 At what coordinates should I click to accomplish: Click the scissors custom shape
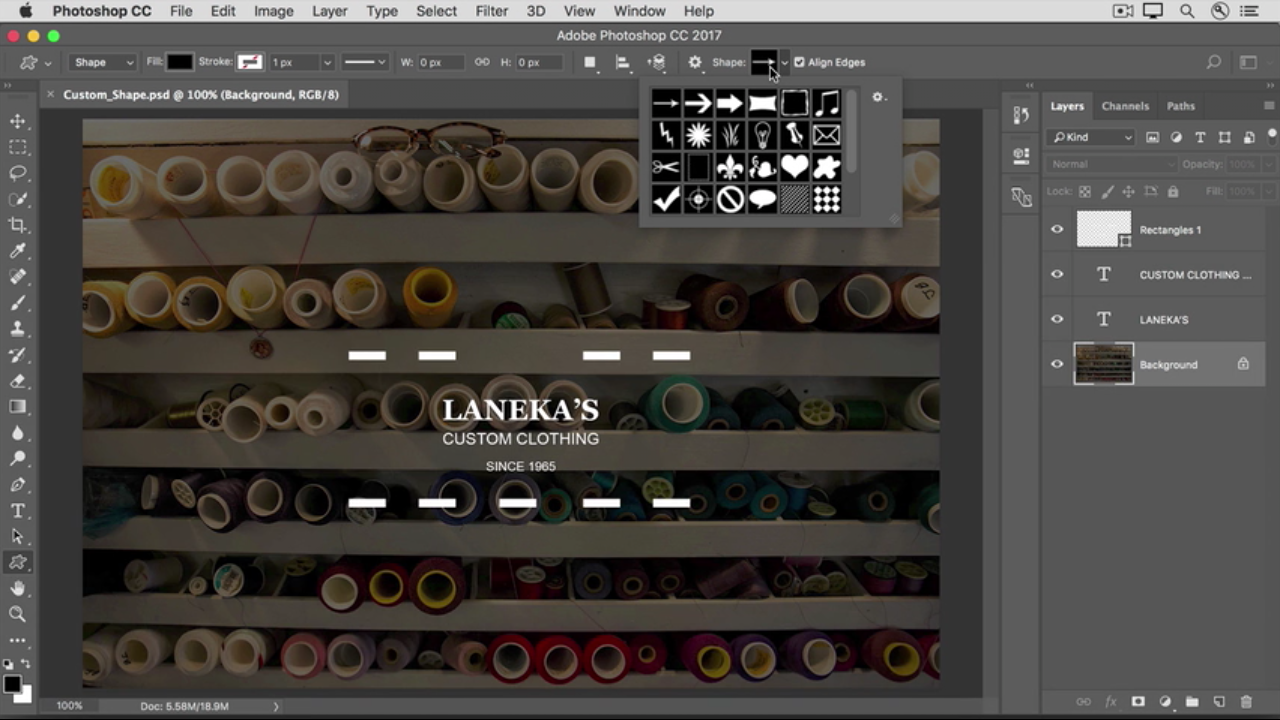666,167
